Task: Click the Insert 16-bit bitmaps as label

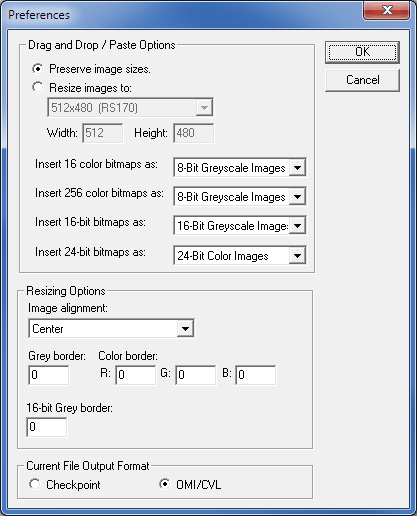Action: pos(90,222)
